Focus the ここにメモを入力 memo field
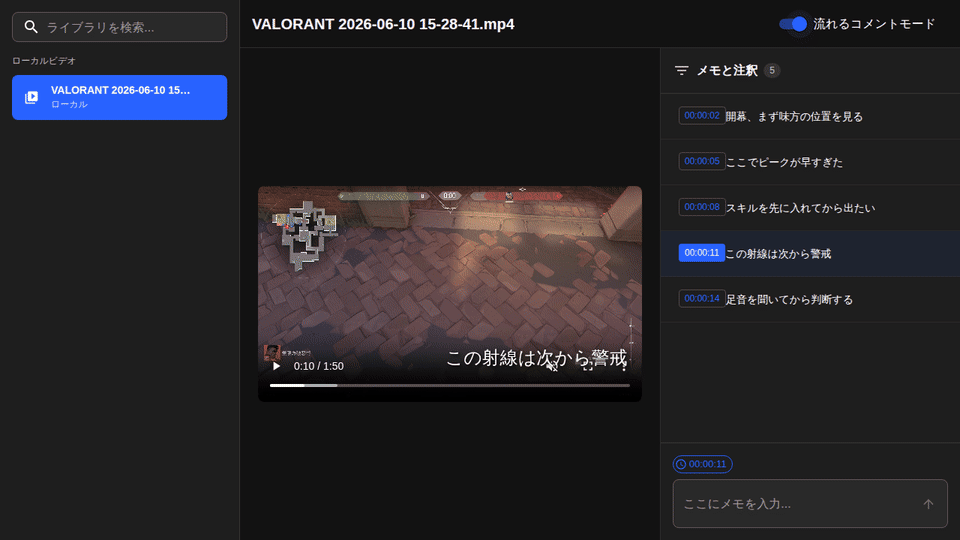Viewport: 960px width, 540px height. (810, 503)
